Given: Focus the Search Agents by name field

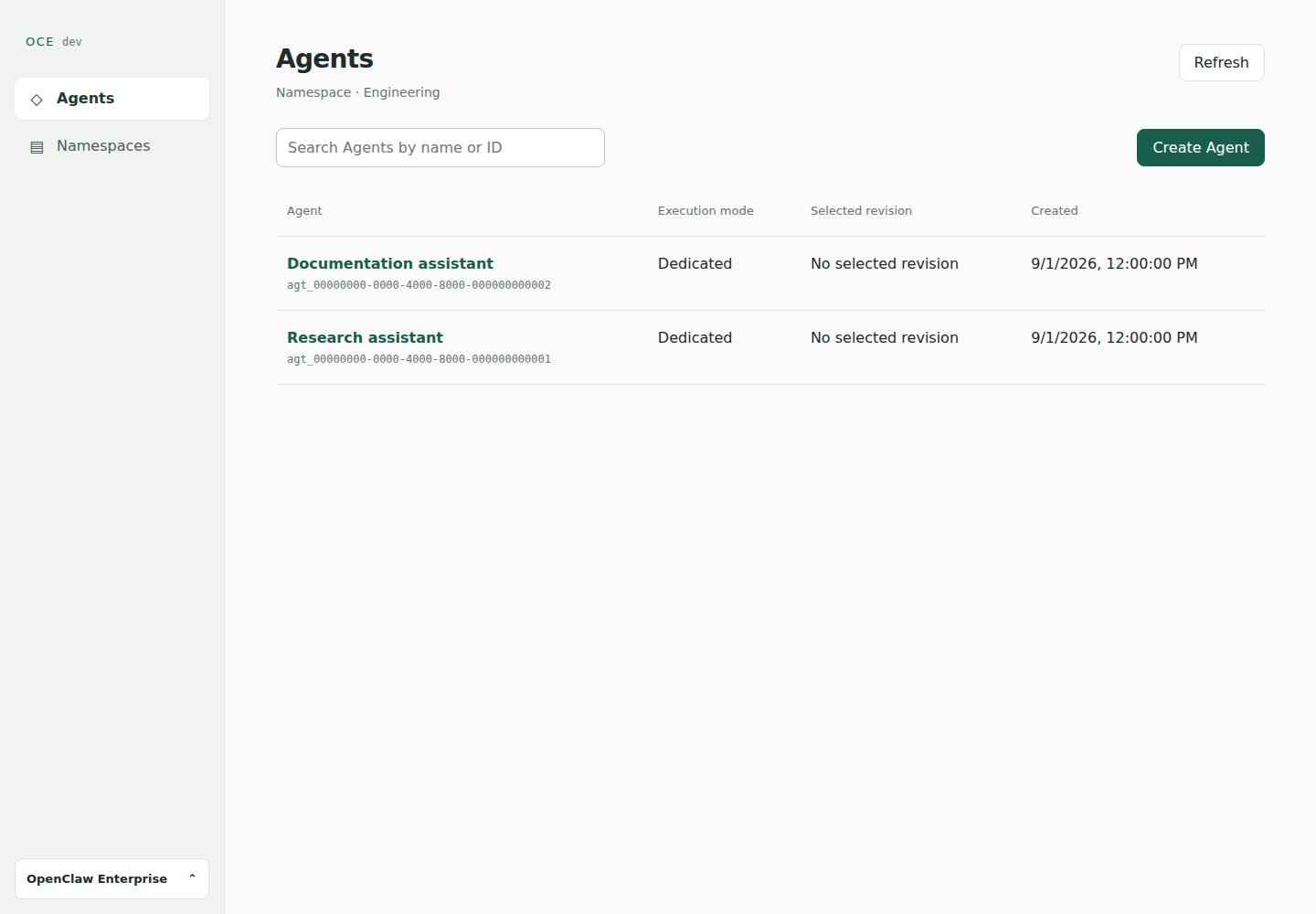Looking at the screenshot, I should tap(440, 147).
